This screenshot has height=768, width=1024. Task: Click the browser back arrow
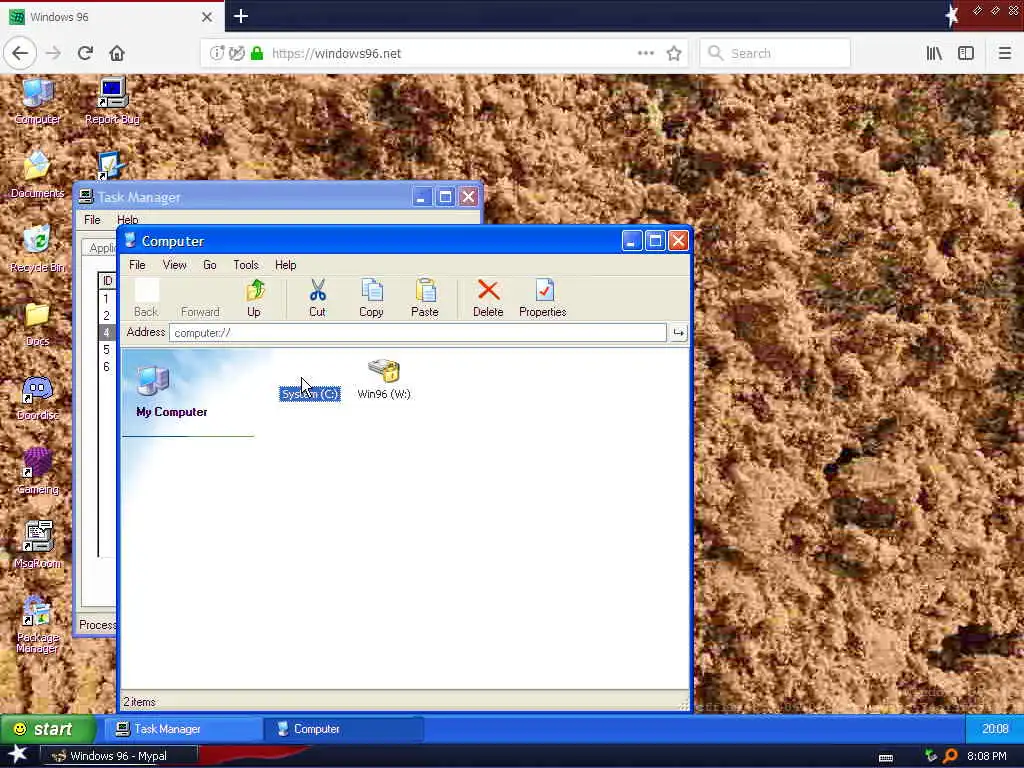(20, 53)
